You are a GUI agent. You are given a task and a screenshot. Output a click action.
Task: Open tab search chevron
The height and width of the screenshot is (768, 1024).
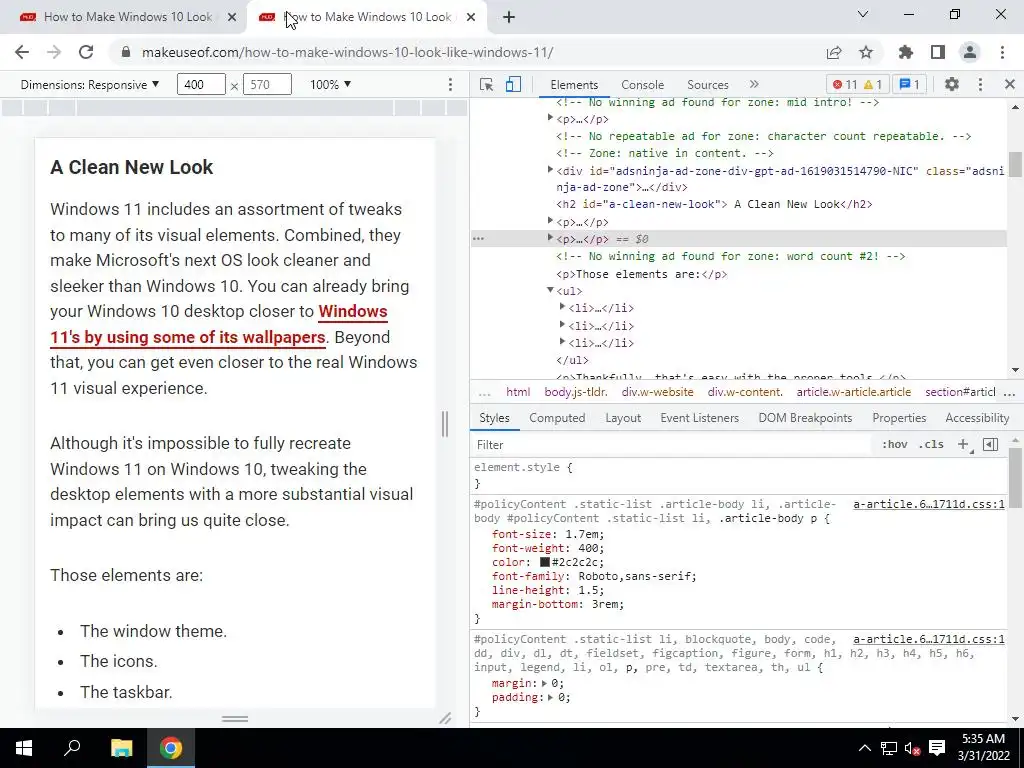tap(863, 14)
